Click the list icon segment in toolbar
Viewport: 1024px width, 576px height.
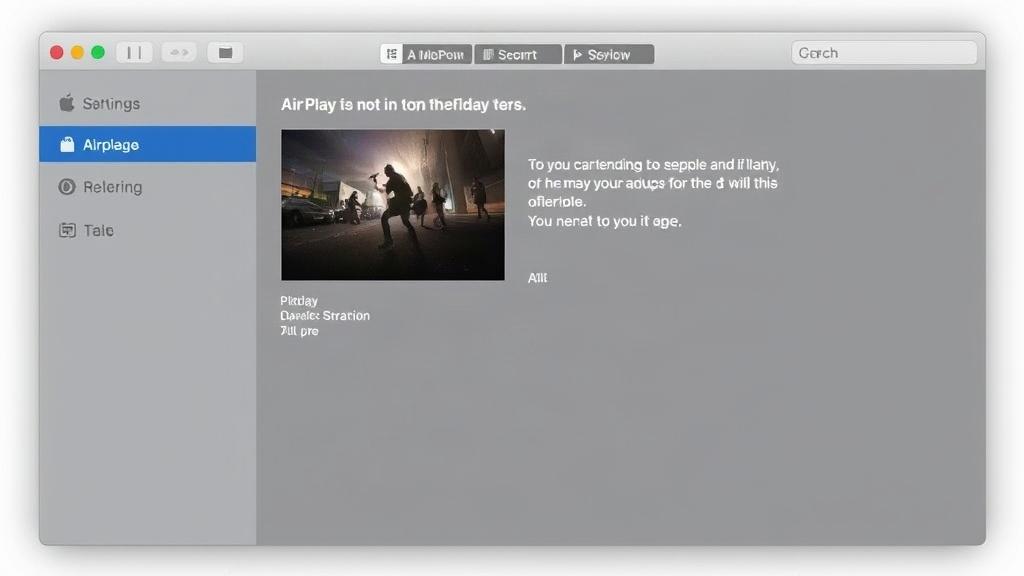coord(391,54)
